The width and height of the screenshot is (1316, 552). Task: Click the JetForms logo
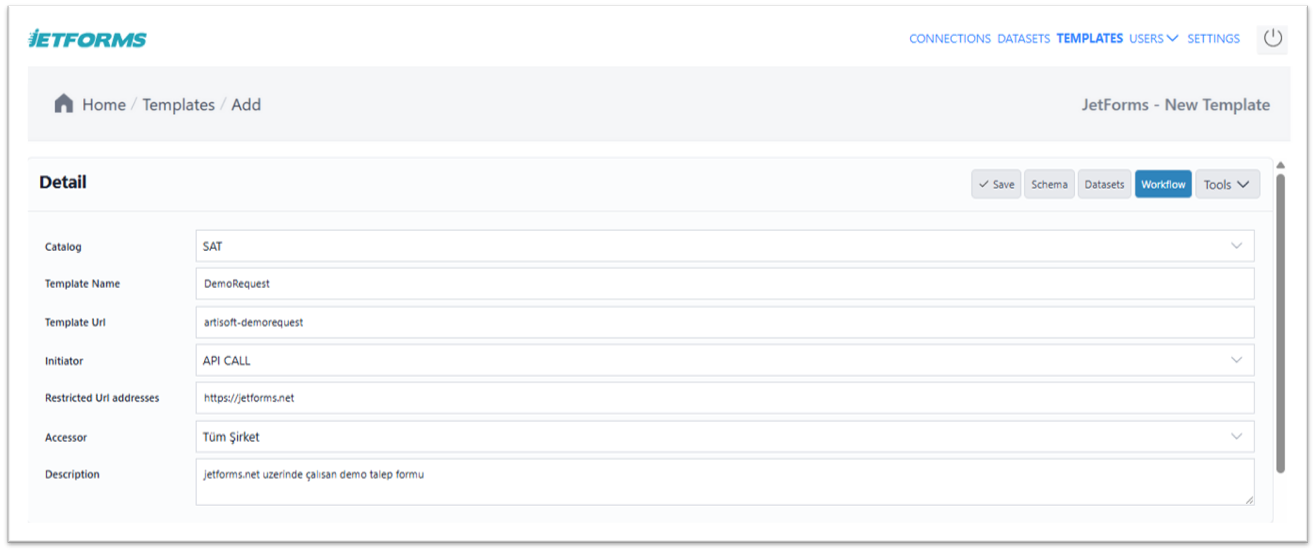click(88, 39)
